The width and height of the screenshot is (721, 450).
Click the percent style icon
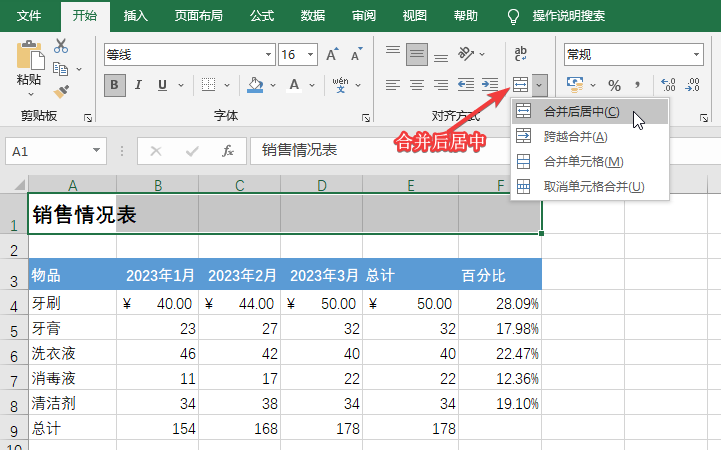point(614,85)
